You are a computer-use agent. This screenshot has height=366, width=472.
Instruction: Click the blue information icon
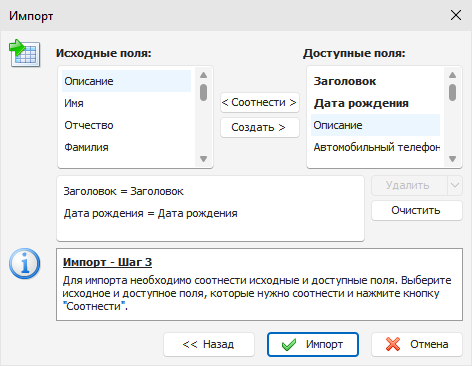coord(25,263)
